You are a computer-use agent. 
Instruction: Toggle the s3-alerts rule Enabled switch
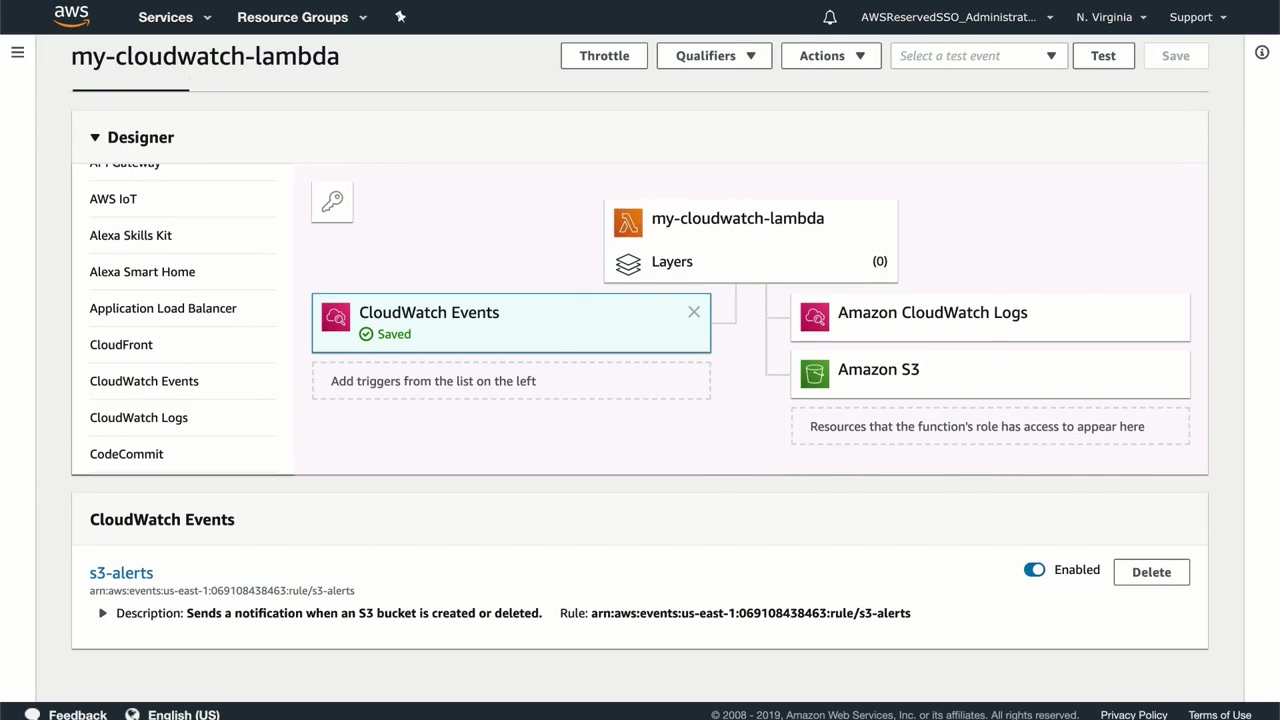coord(1034,570)
